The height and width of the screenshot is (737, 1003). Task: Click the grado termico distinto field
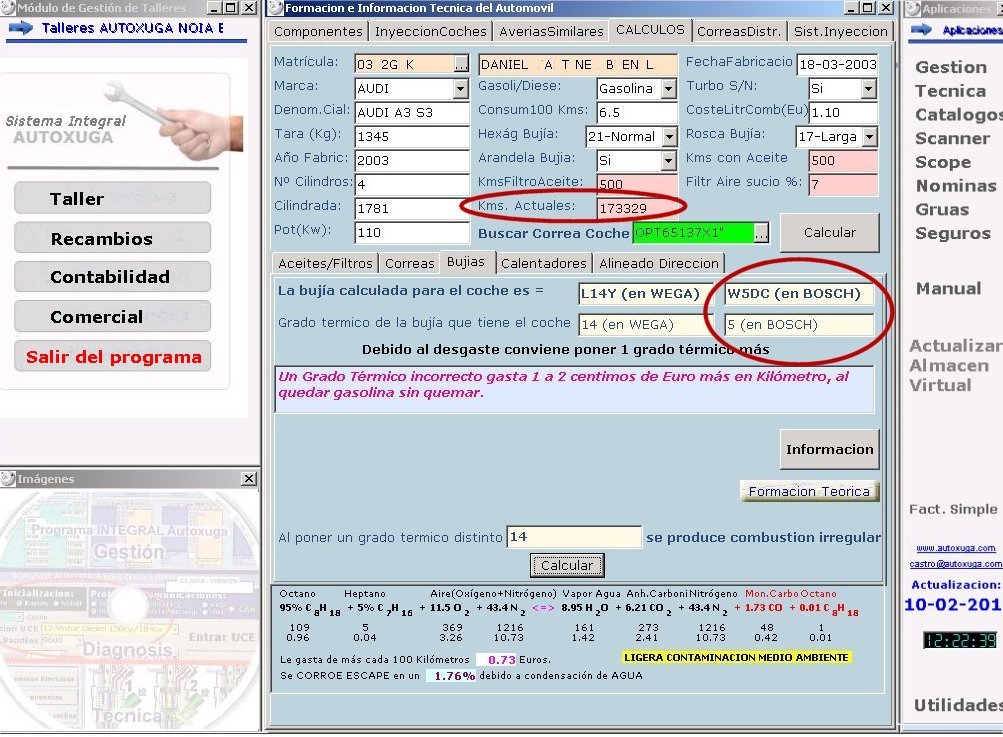coord(574,537)
